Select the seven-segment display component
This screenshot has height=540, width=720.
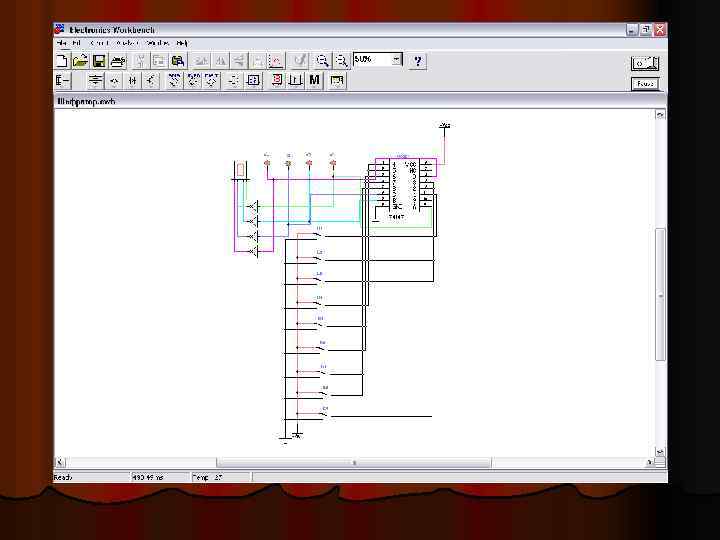point(241,170)
